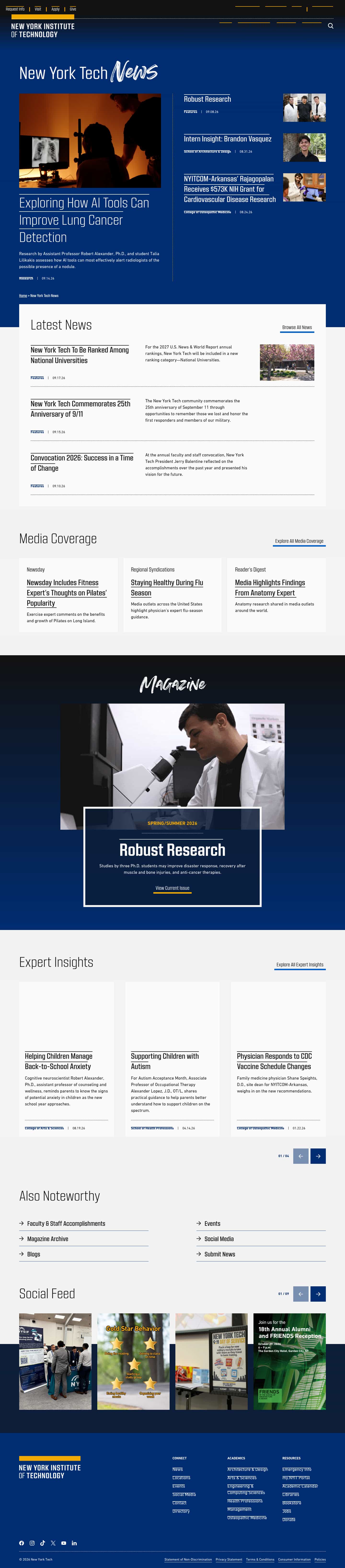
Task: Click footer Emergency Info link
Action: point(297,1469)
